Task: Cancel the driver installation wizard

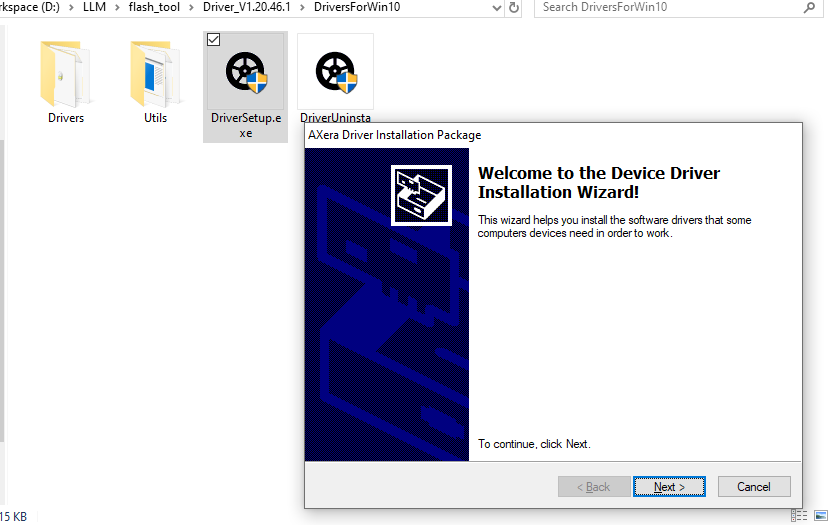Action: click(753, 487)
